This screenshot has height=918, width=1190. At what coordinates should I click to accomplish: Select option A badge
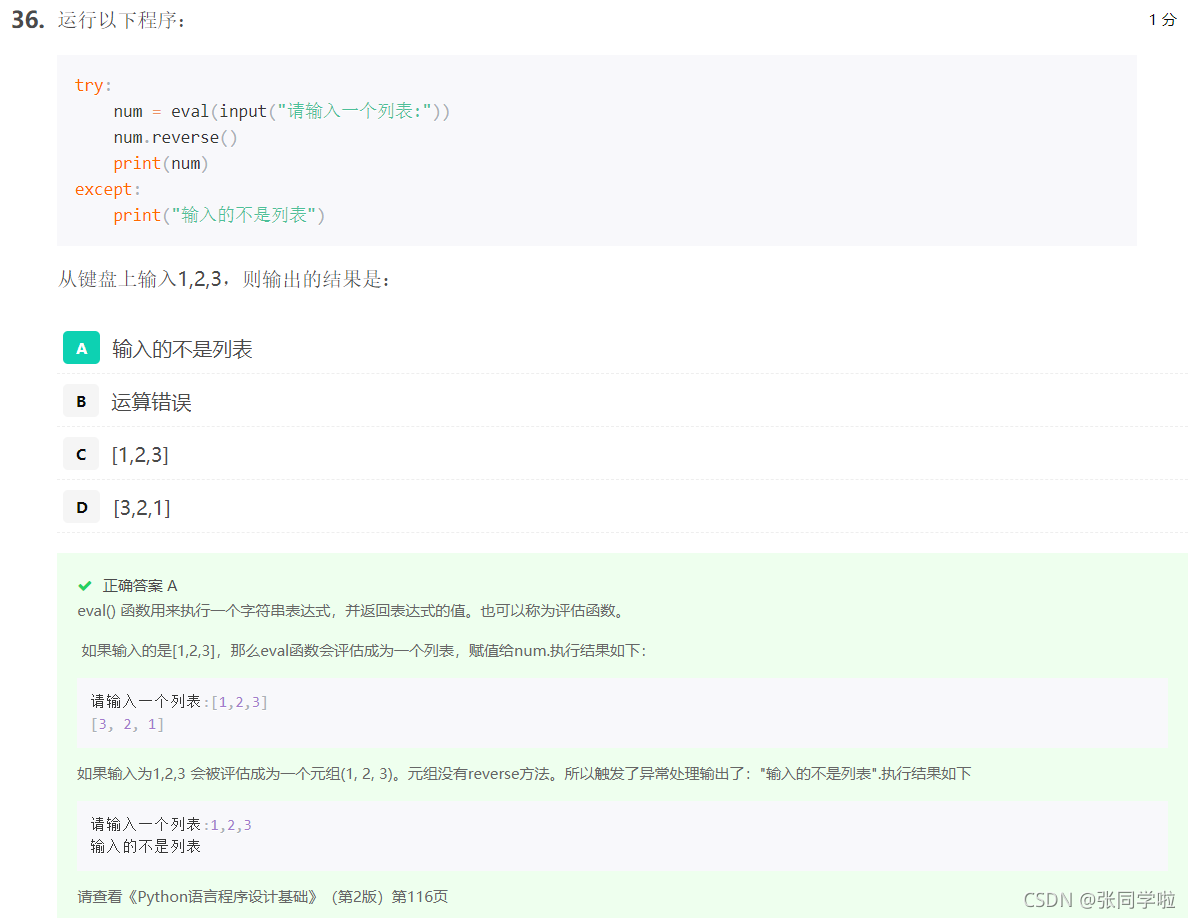pos(81,348)
